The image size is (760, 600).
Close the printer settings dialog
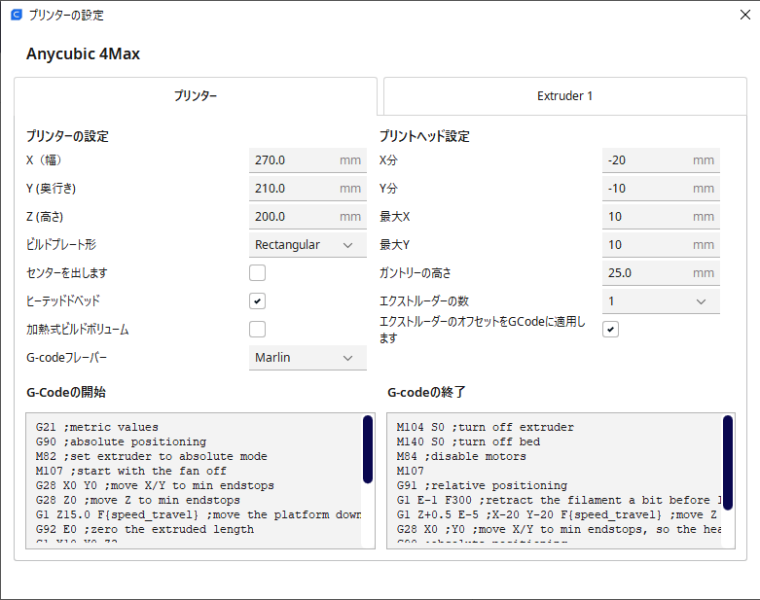pos(745,15)
